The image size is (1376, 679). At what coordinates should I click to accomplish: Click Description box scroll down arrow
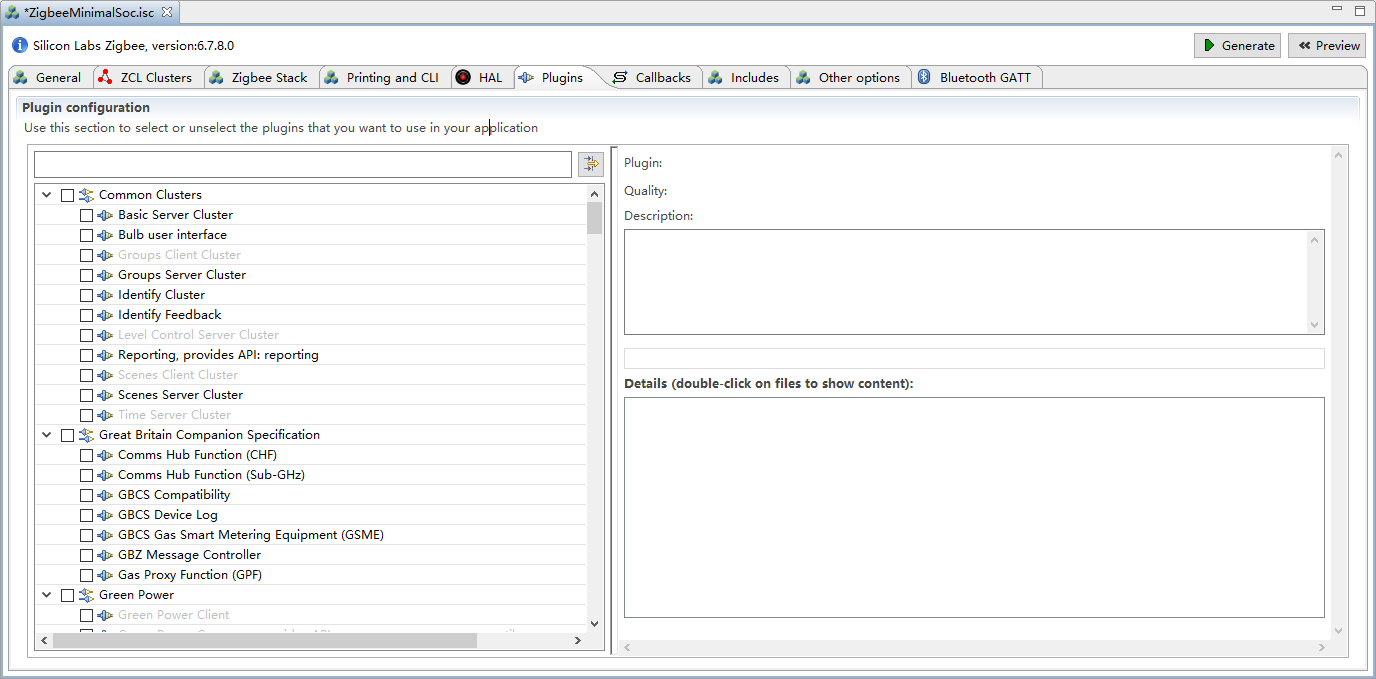(x=1315, y=325)
